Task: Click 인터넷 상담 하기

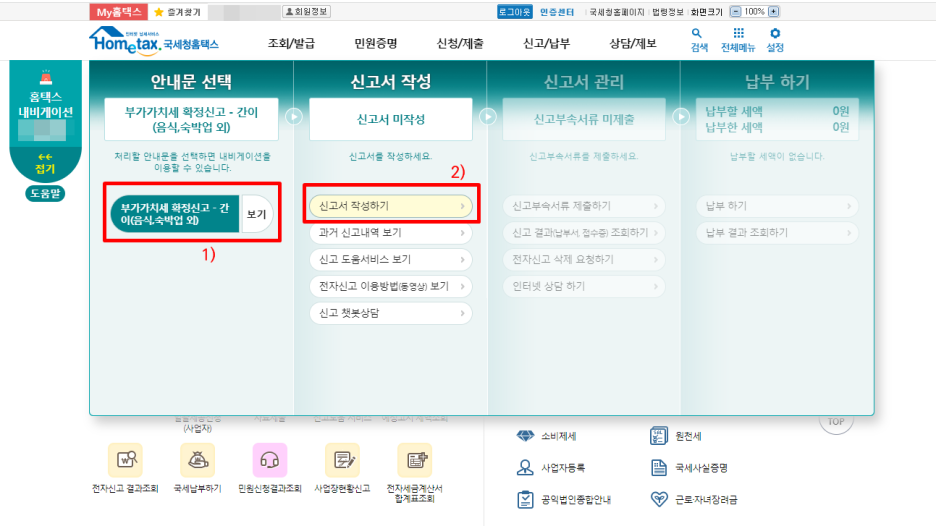Action: coord(584,287)
